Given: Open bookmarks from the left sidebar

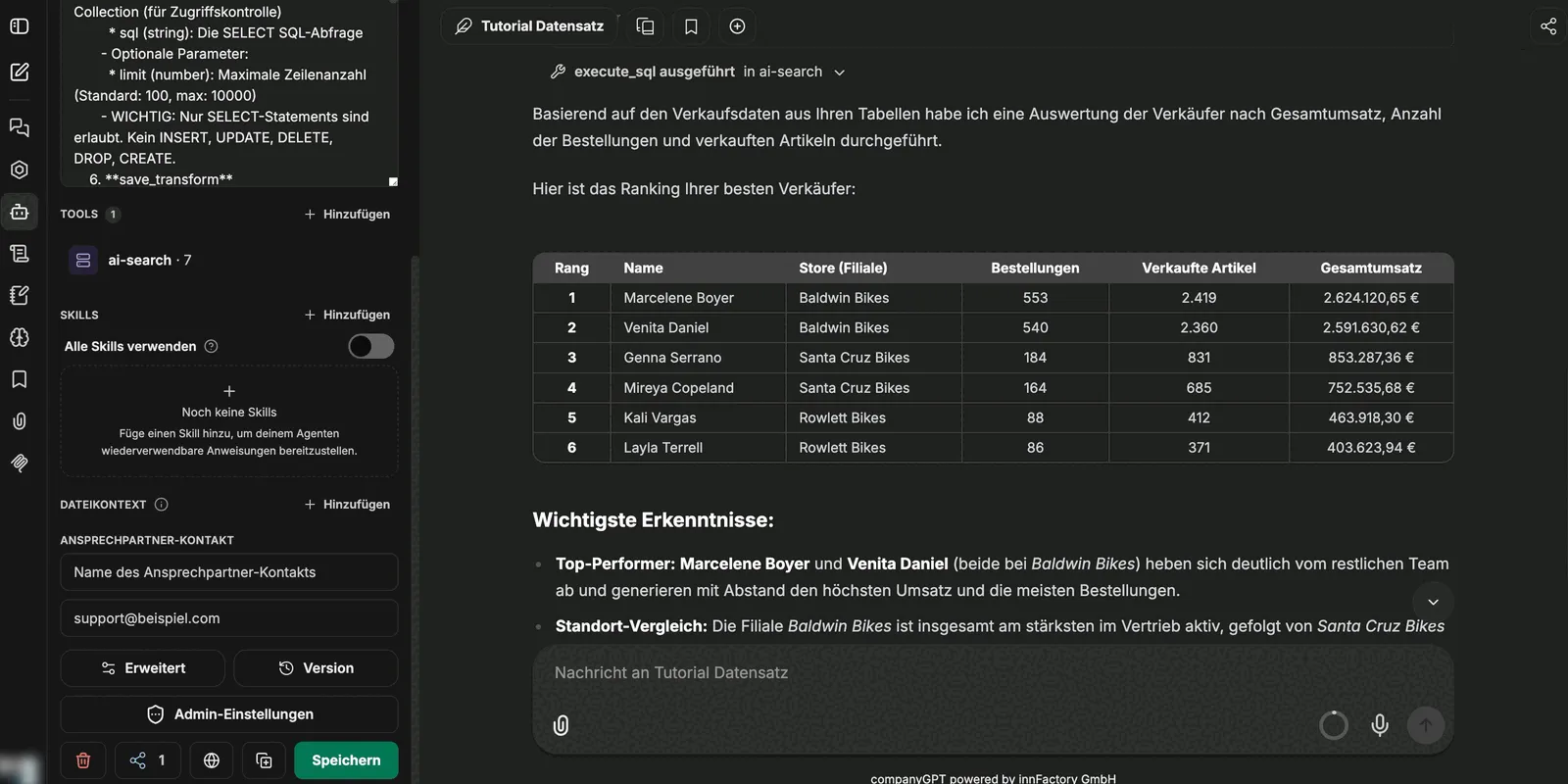Looking at the screenshot, I should point(20,379).
